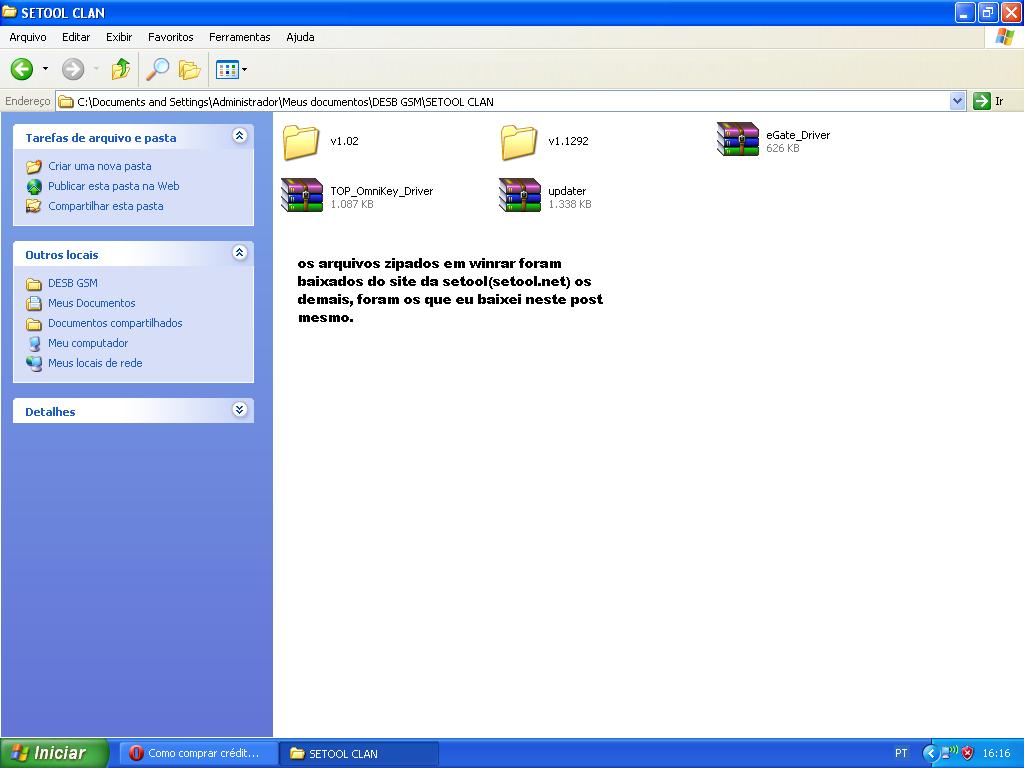
Task: Click the PT language indicator
Action: point(901,753)
